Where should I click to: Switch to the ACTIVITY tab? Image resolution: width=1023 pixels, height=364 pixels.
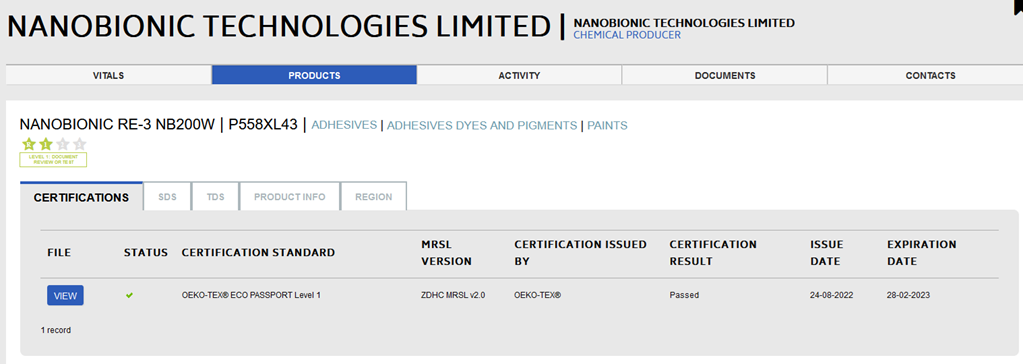(x=519, y=75)
